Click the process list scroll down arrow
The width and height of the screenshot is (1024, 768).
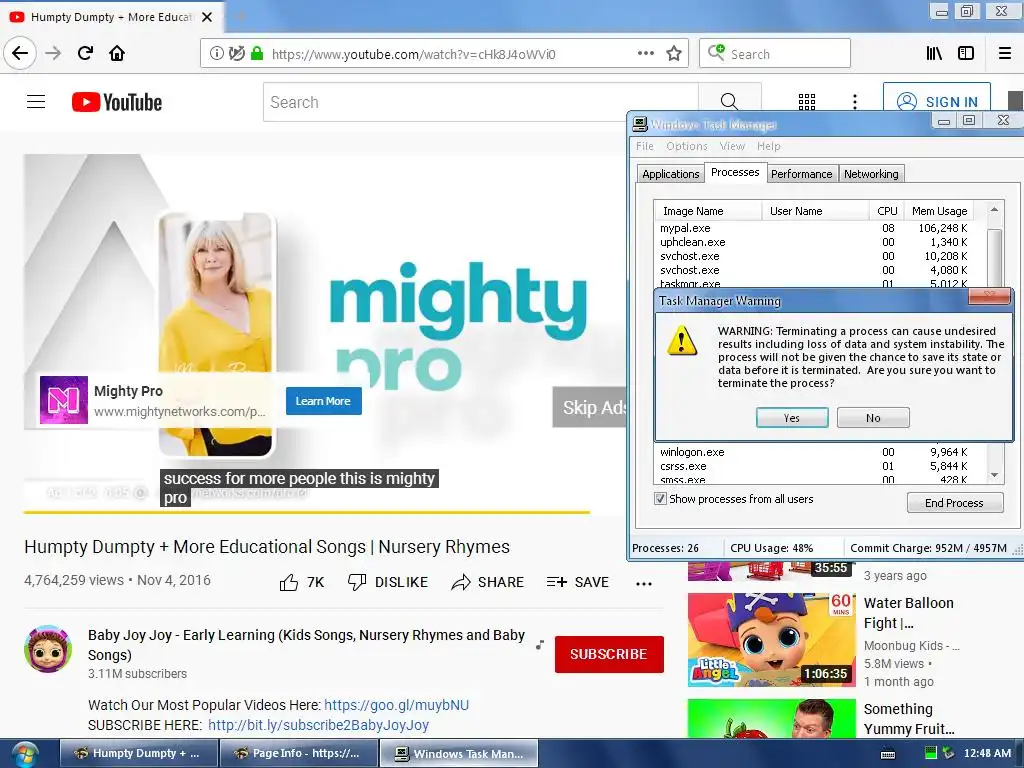click(x=995, y=475)
